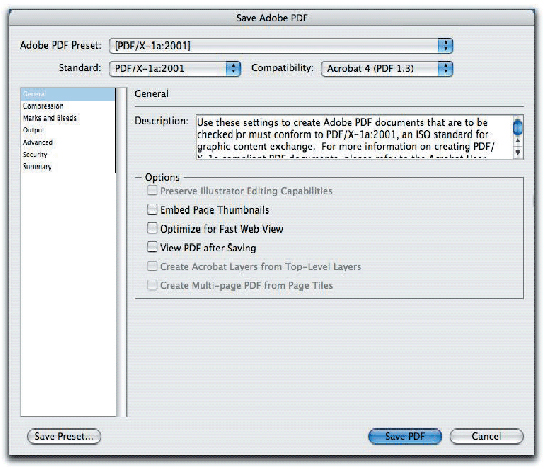Toggle Preserve Illustrator Editing Capabilities checkbox
Viewport: 545px width, 469px height.
point(152,191)
